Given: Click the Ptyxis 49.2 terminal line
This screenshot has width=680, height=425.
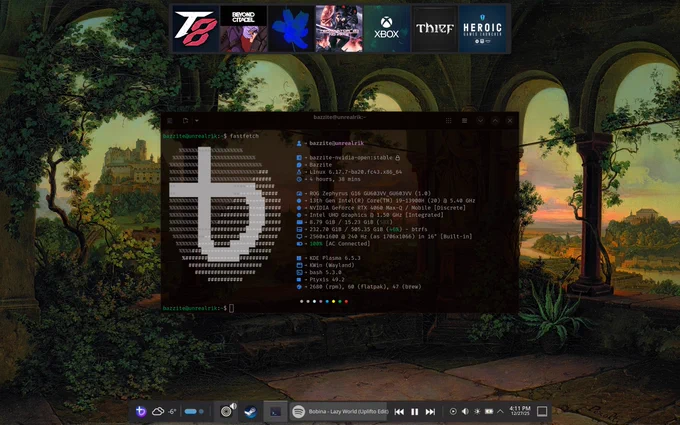Looking at the screenshot, I should pyautogui.click(x=319, y=279).
